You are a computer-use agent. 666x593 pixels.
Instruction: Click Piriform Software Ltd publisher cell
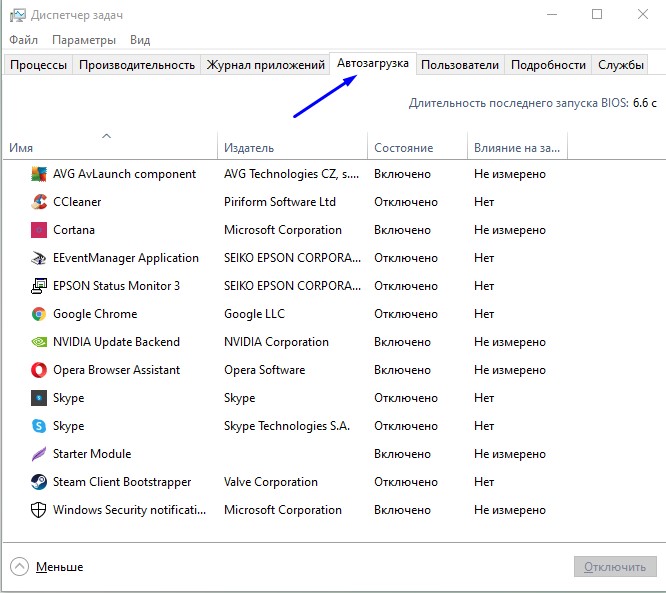280,202
